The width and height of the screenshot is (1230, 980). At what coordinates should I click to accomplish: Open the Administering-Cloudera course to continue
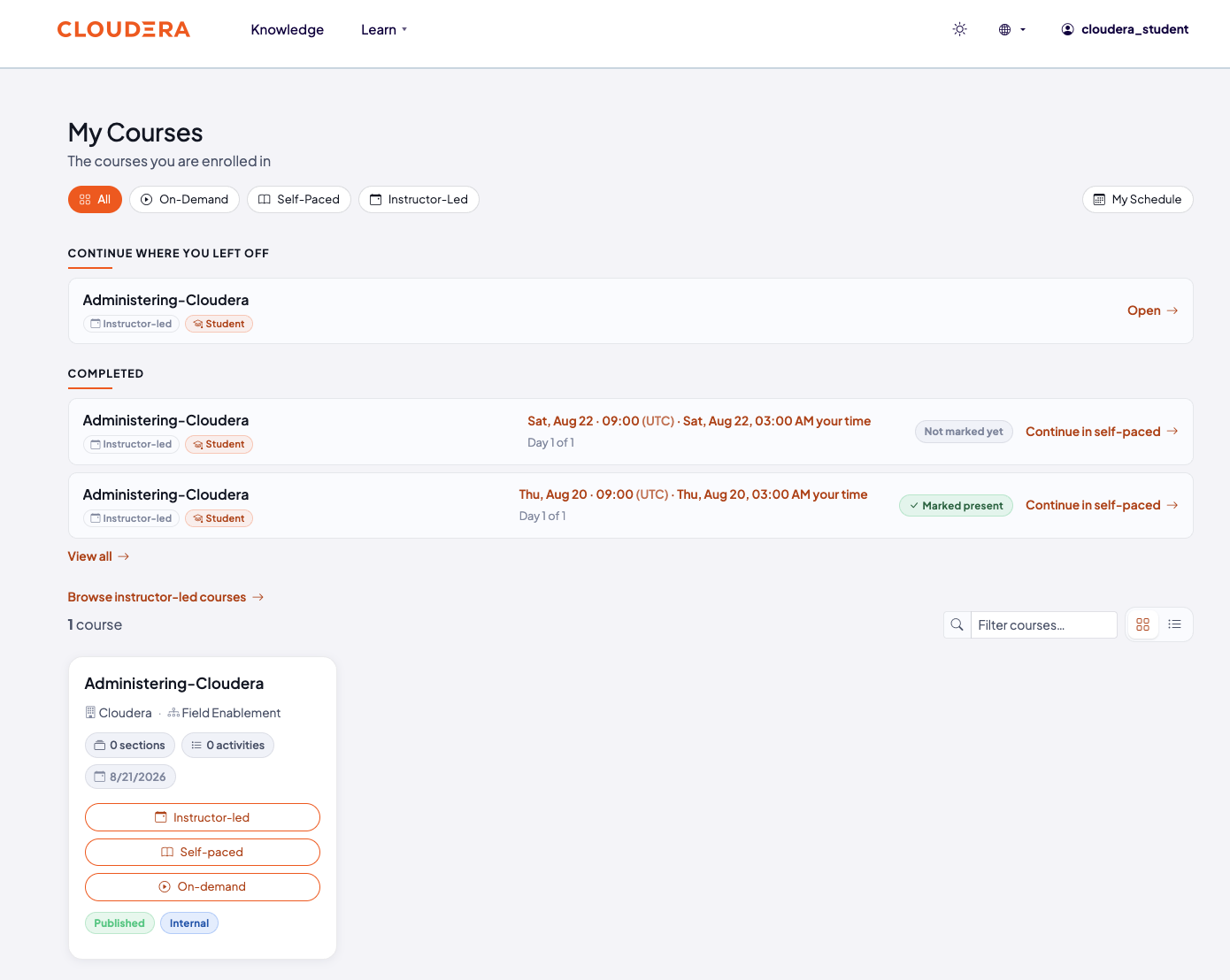coord(1152,310)
